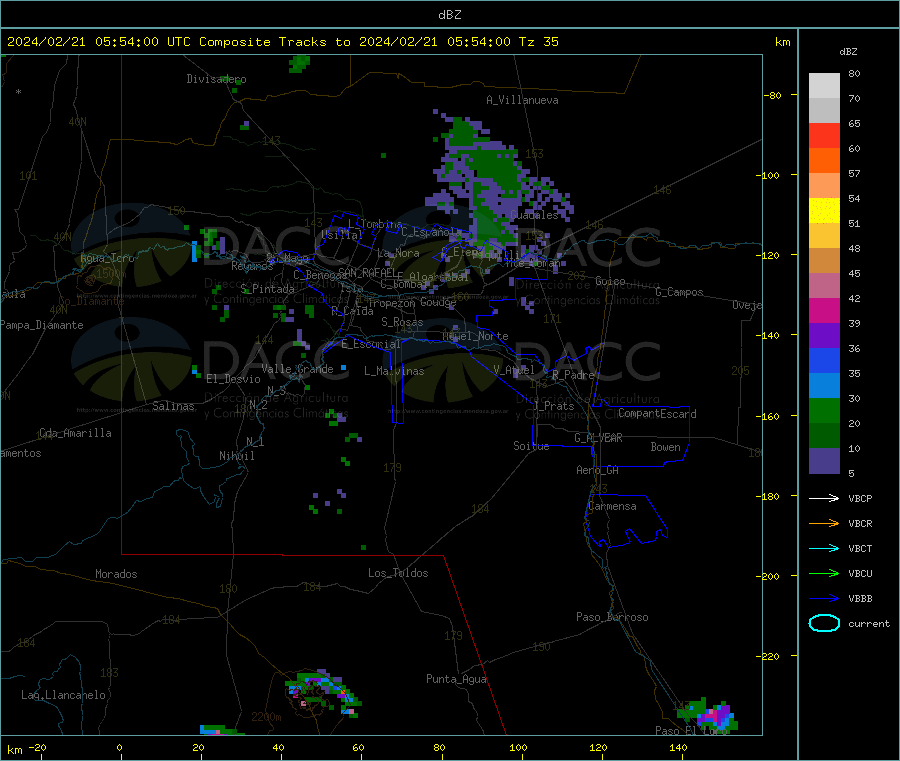Click the 'E_Escorial' map label
This screenshot has width=900, height=761.
point(370,344)
